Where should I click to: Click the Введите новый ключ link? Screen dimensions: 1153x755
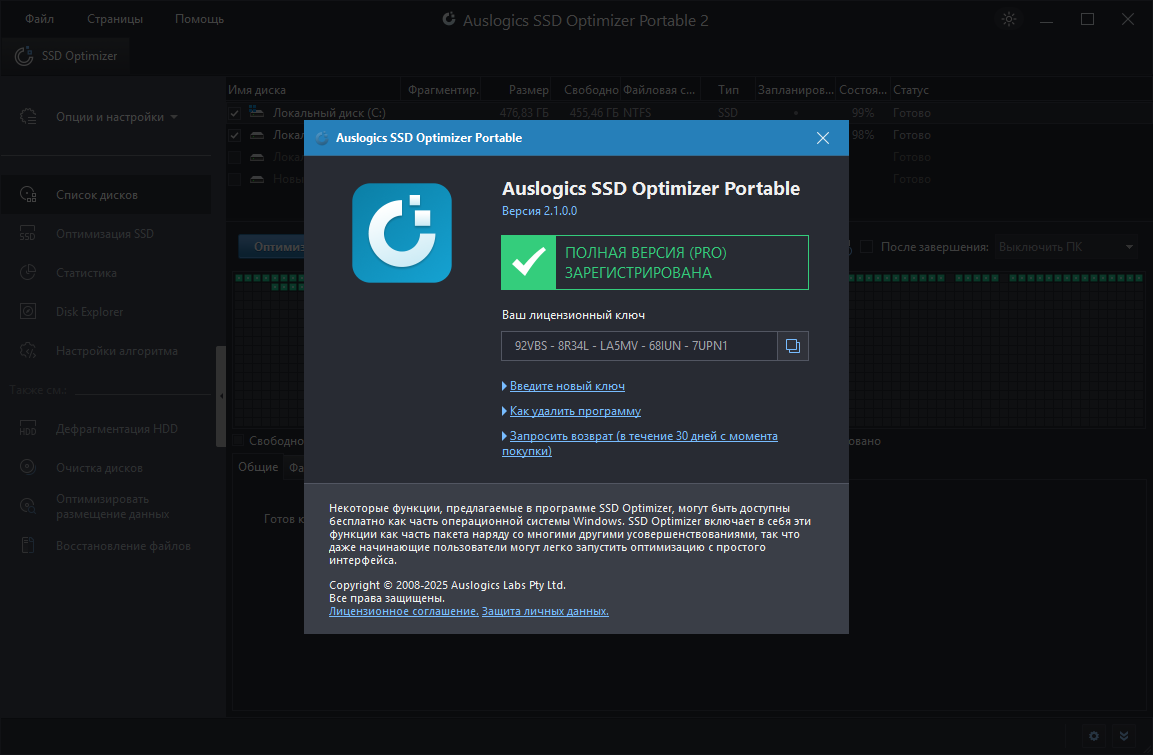coord(567,386)
